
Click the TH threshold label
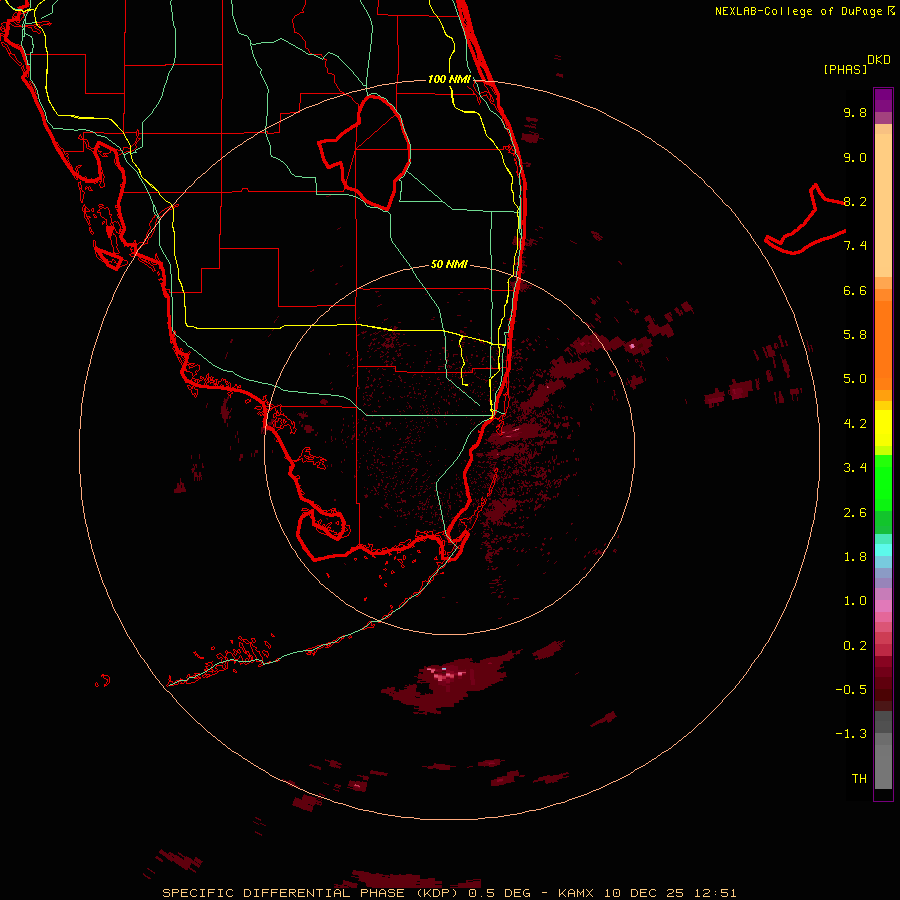pos(859,779)
